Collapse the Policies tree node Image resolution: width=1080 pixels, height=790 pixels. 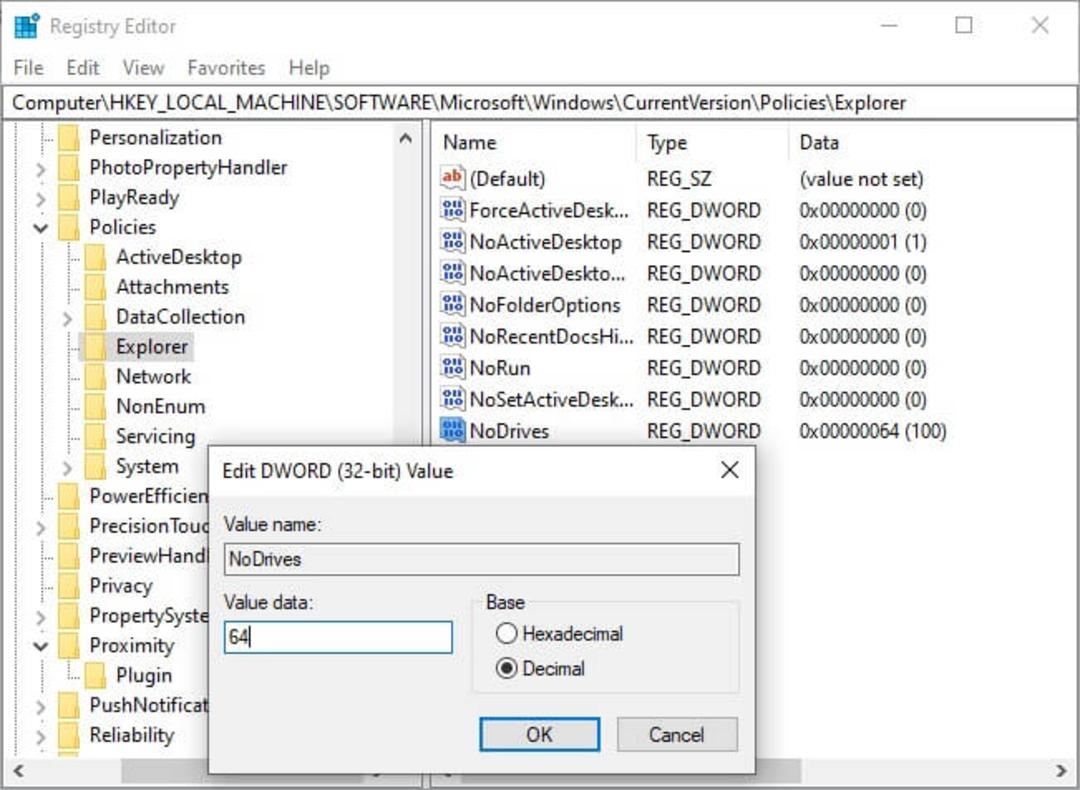coord(41,227)
